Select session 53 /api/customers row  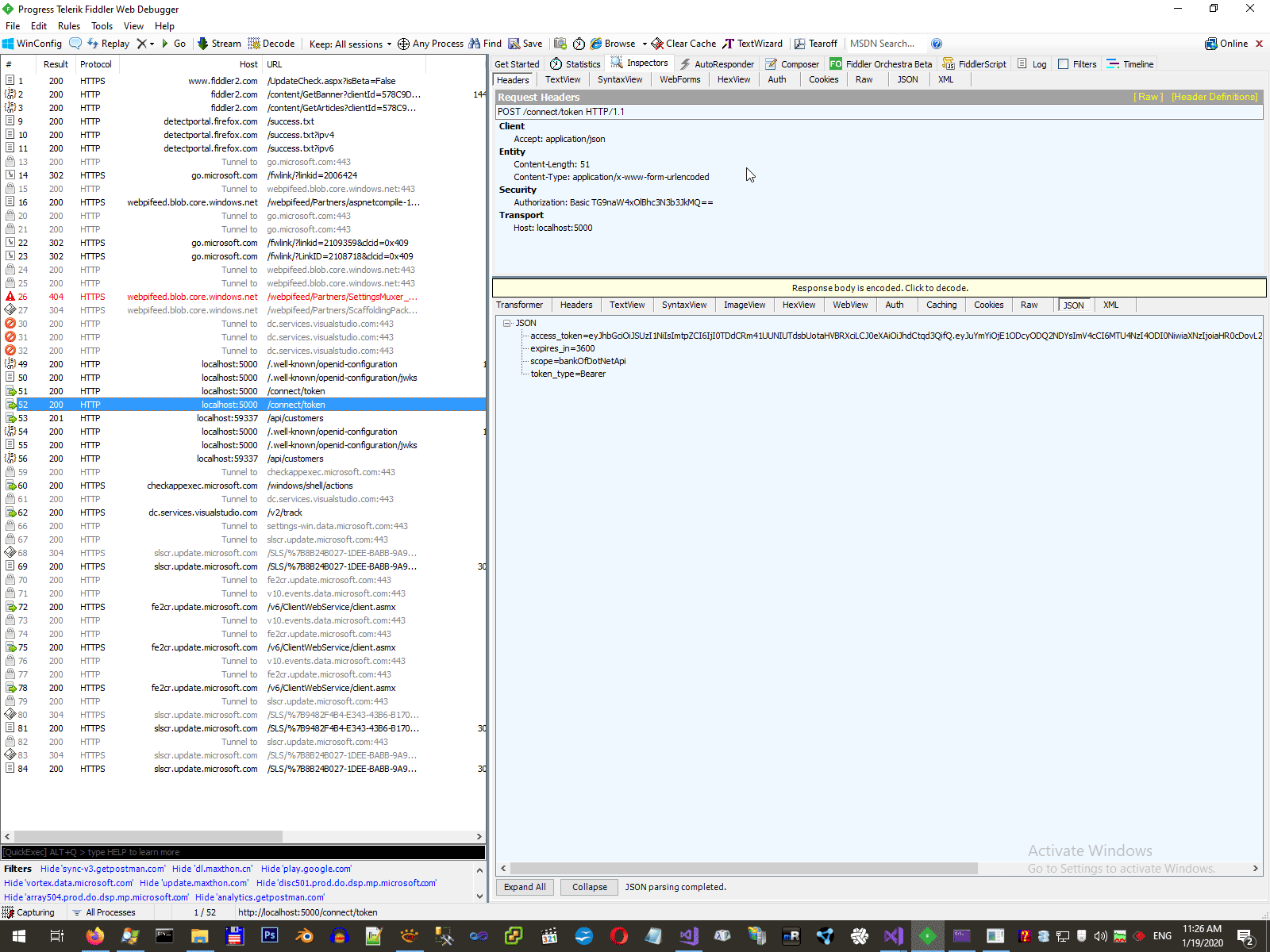tap(243, 418)
